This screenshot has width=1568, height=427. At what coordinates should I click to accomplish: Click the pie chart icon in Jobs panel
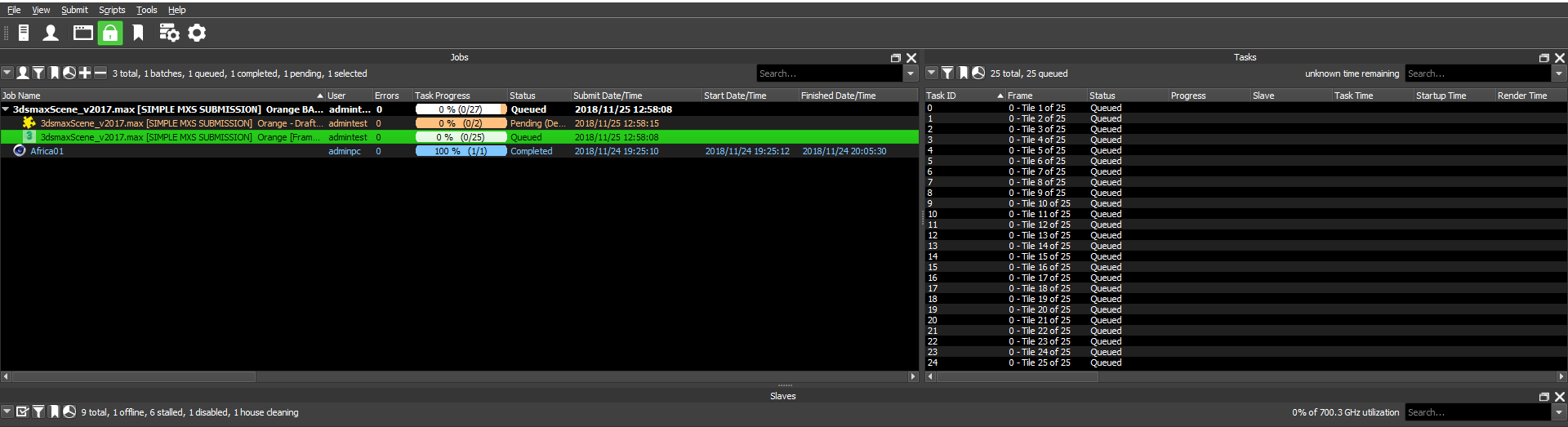[x=69, y=73]
